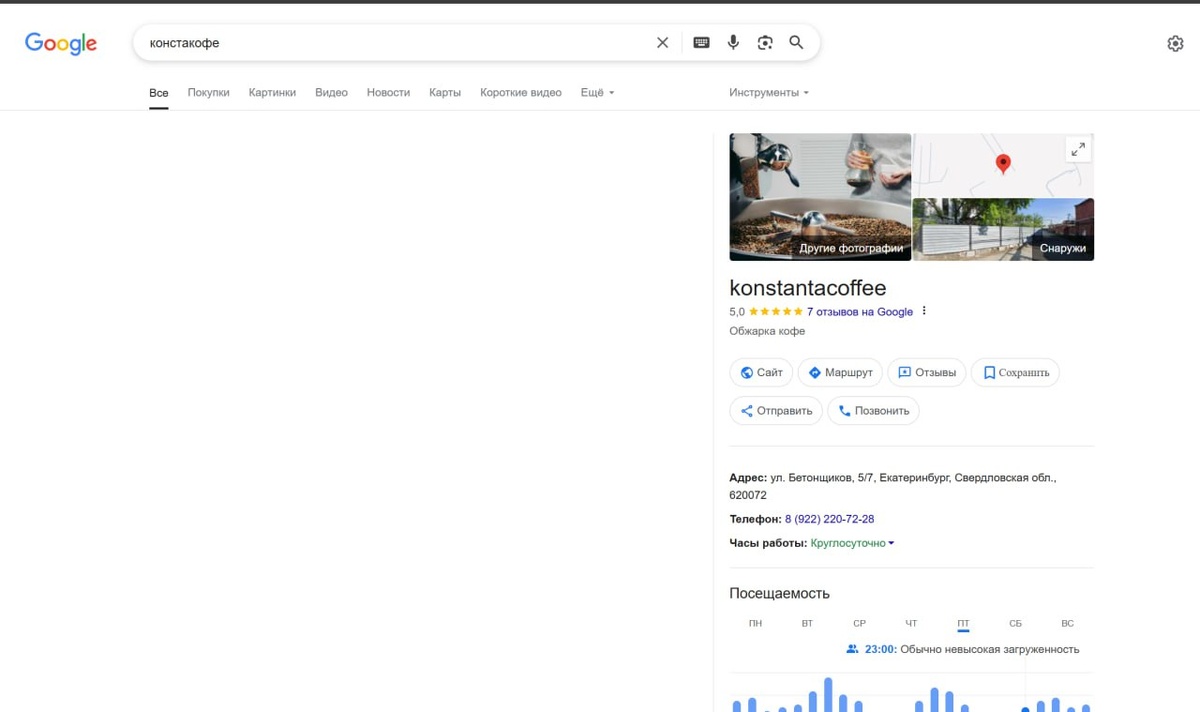
Task: Start voice search with microphone icon
Action: point(733,43)
